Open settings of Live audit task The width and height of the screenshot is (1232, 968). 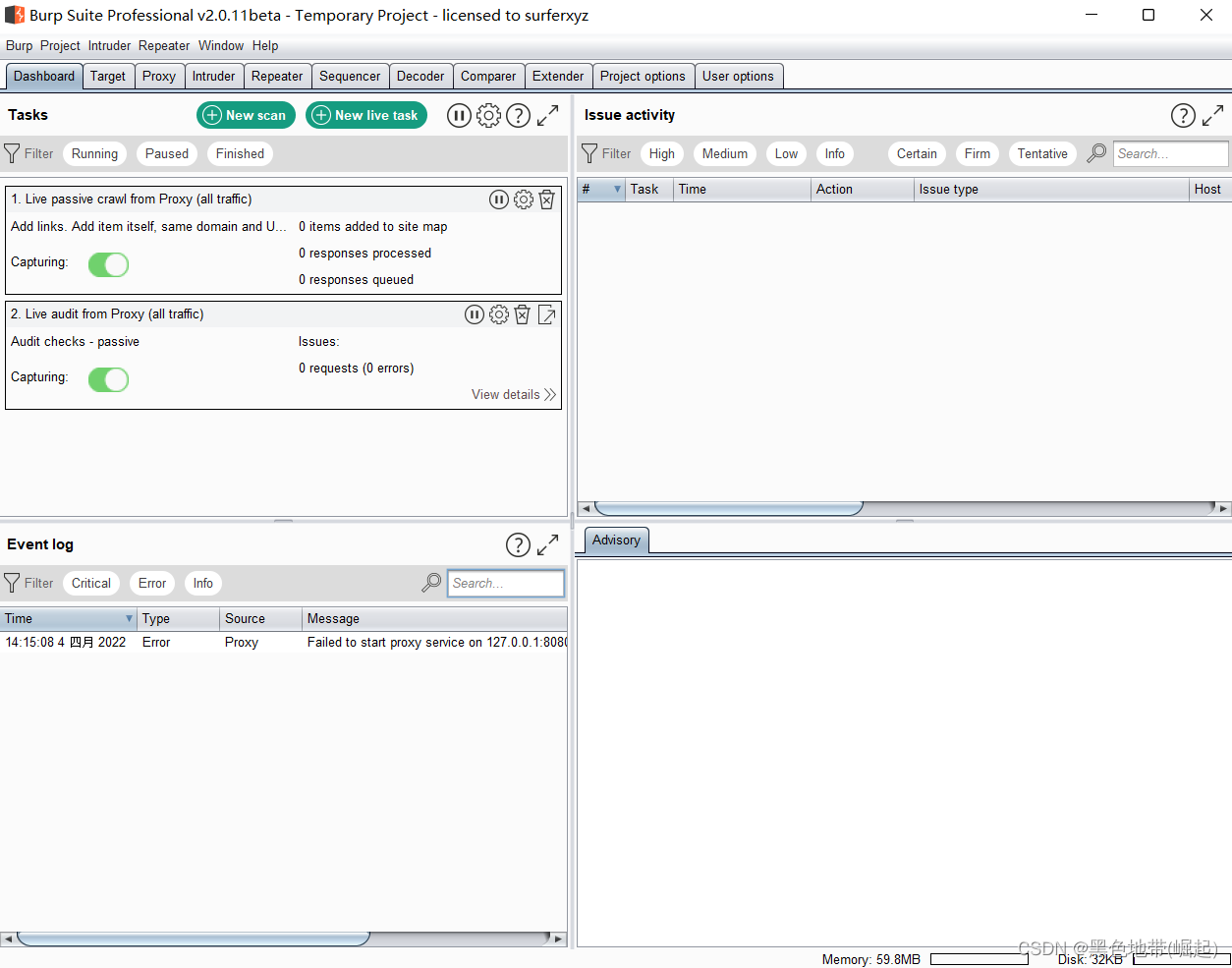point(499,314)
